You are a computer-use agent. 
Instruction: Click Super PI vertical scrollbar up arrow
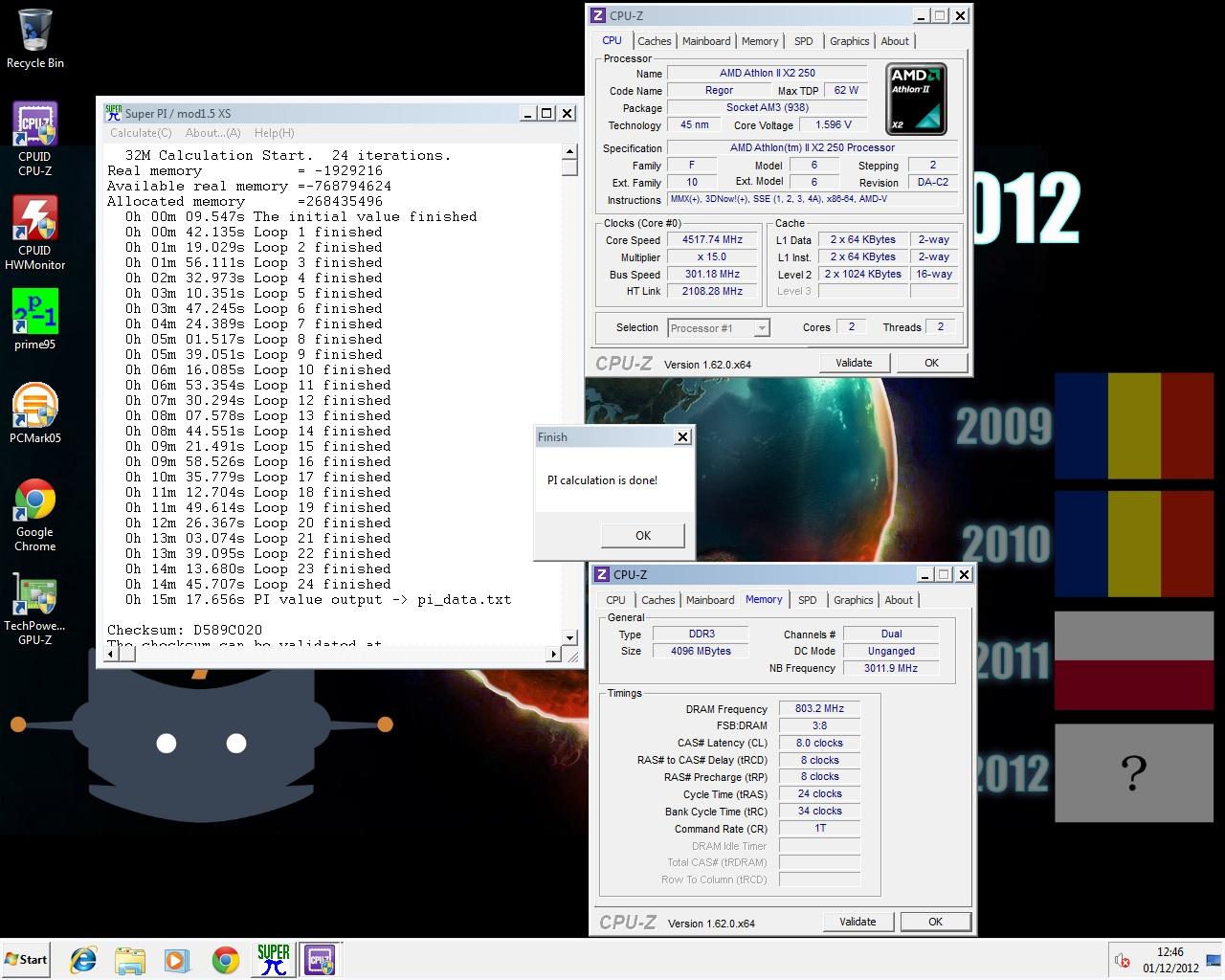[x=569, y=151]
